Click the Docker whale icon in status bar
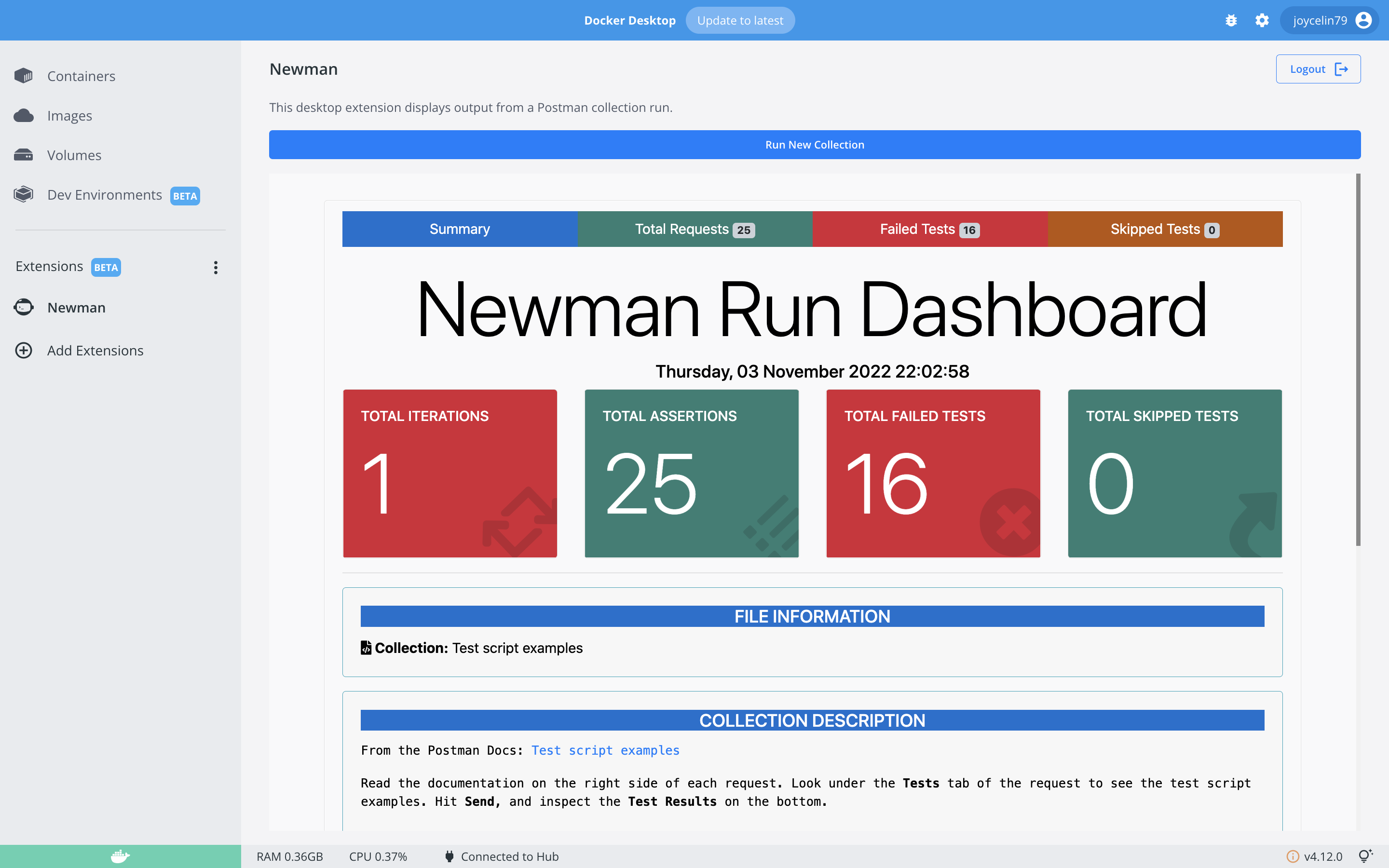Image resolution: width=1389 pixels, height=868 pixels. [120, 856]
